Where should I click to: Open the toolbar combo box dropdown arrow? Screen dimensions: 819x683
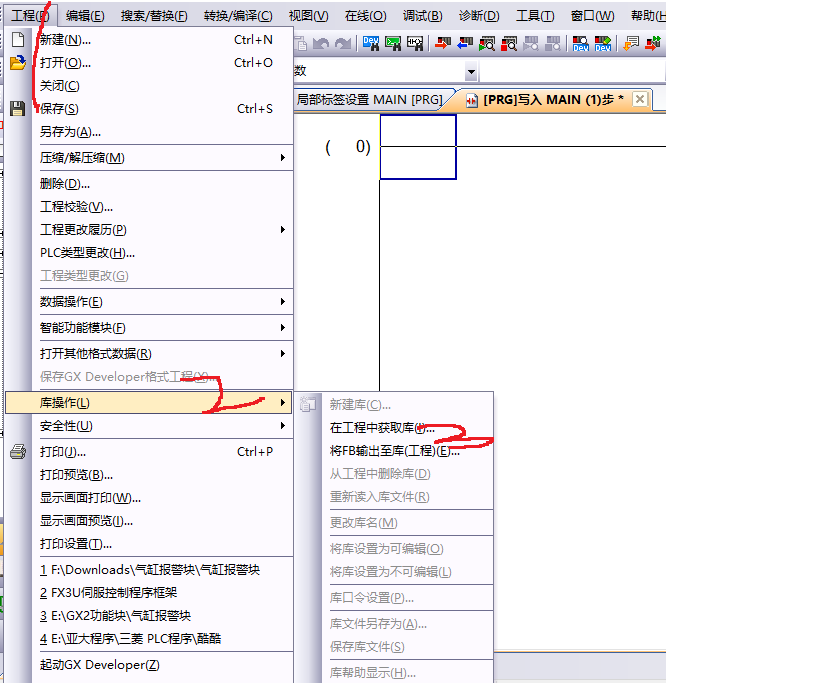click(x=471, y=72)
